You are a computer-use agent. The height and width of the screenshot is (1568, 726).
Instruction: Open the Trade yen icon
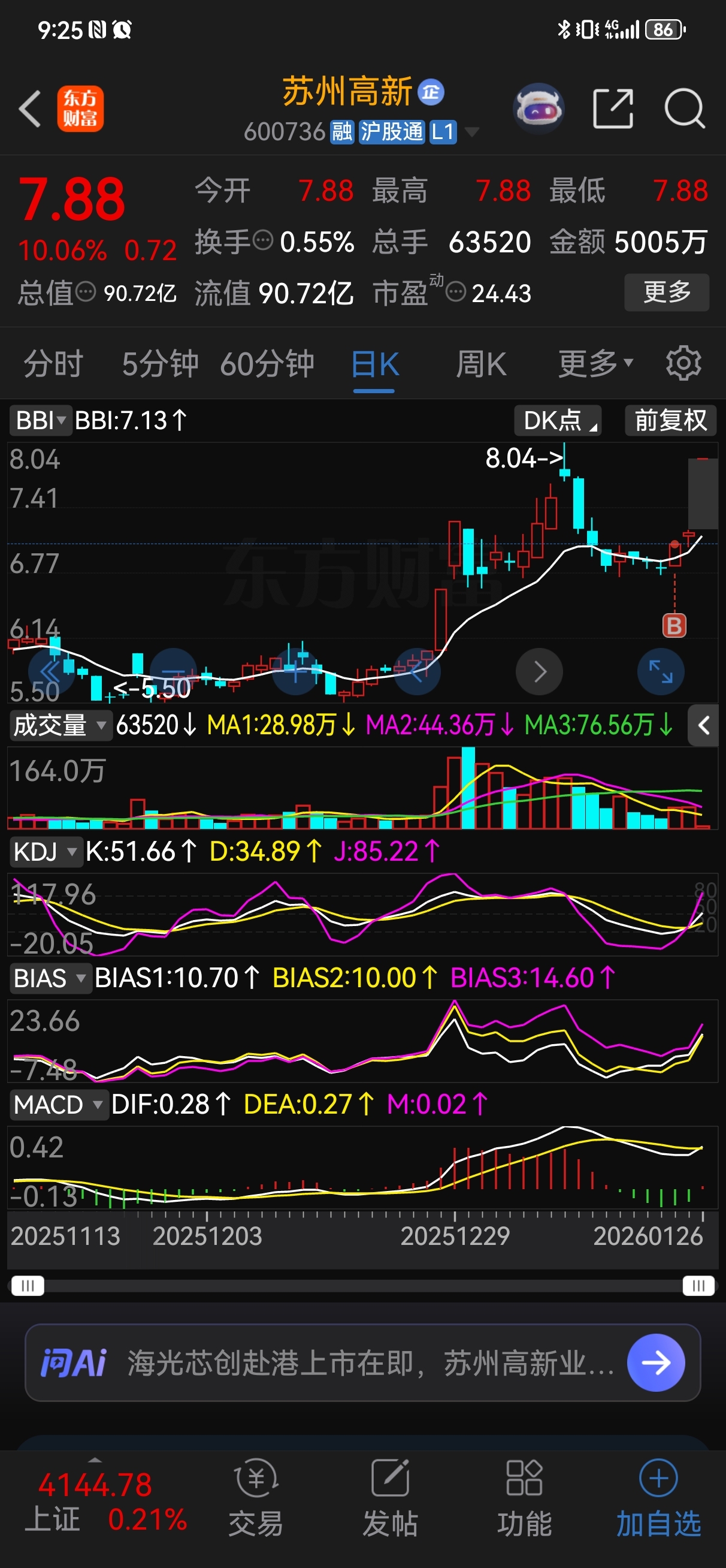(256, 1479)
